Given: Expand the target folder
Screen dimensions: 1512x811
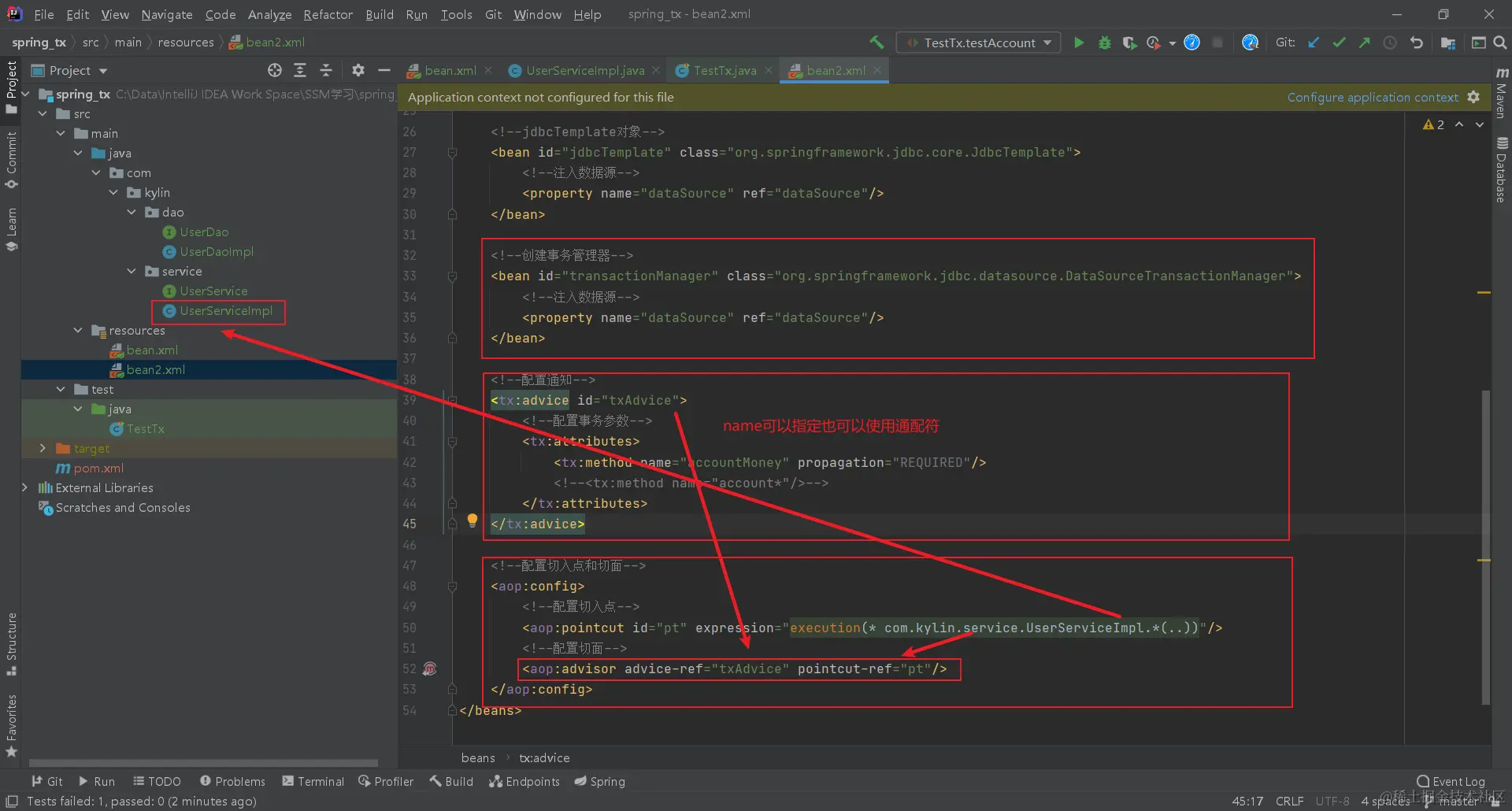Looking at the screenshot, I should pos(43,449).
